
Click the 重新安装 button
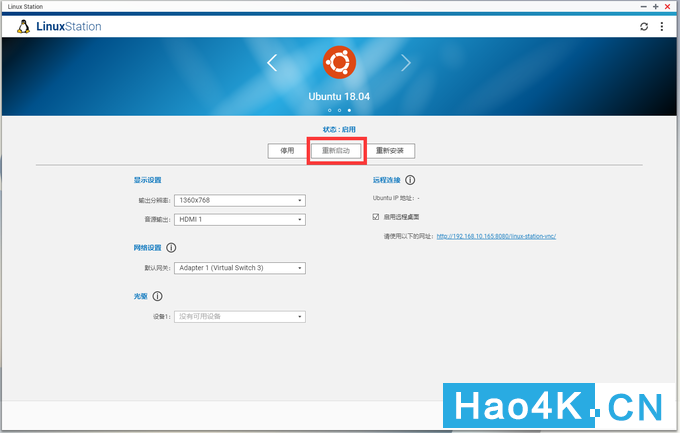(390, 151)
